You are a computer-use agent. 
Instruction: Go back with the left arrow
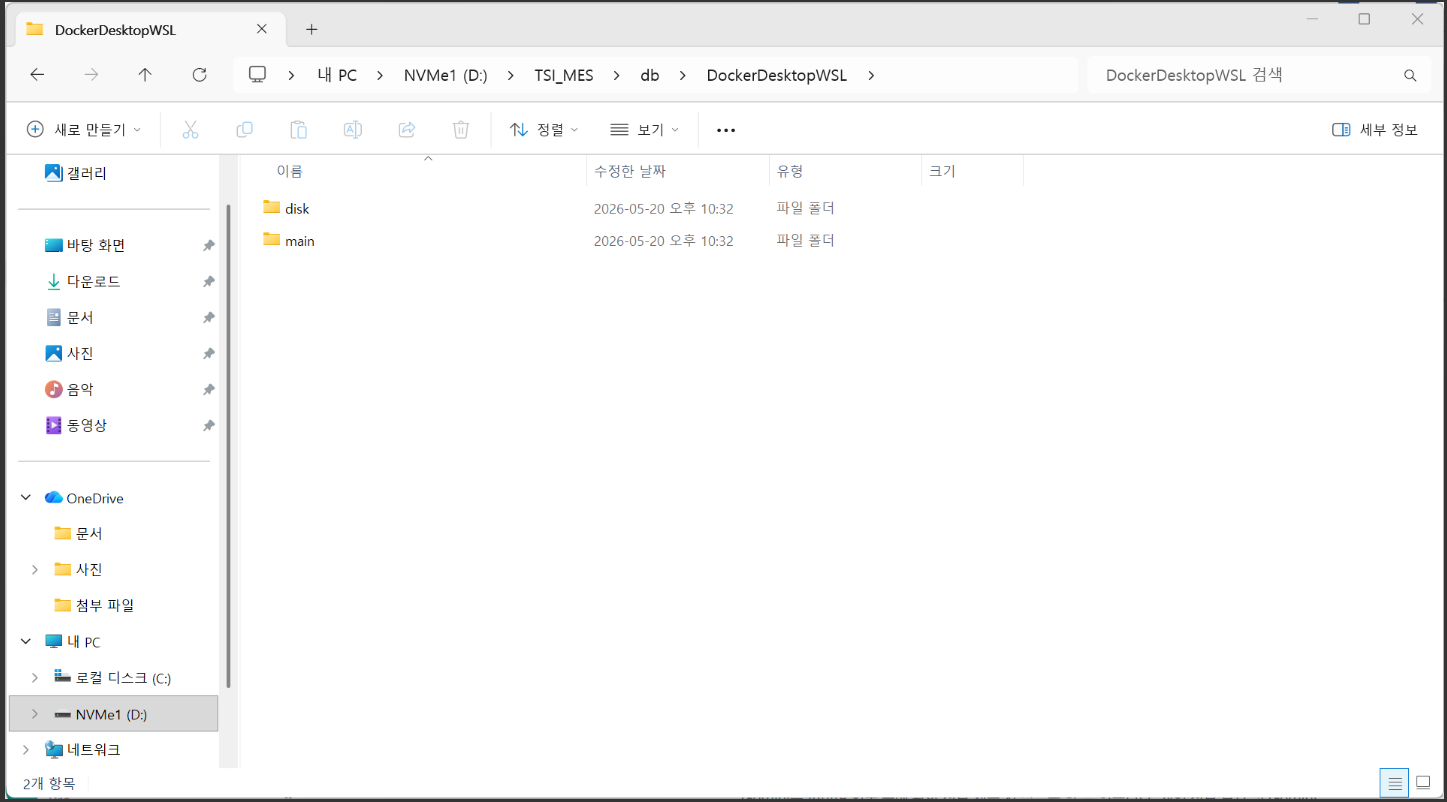click(37, 75)
